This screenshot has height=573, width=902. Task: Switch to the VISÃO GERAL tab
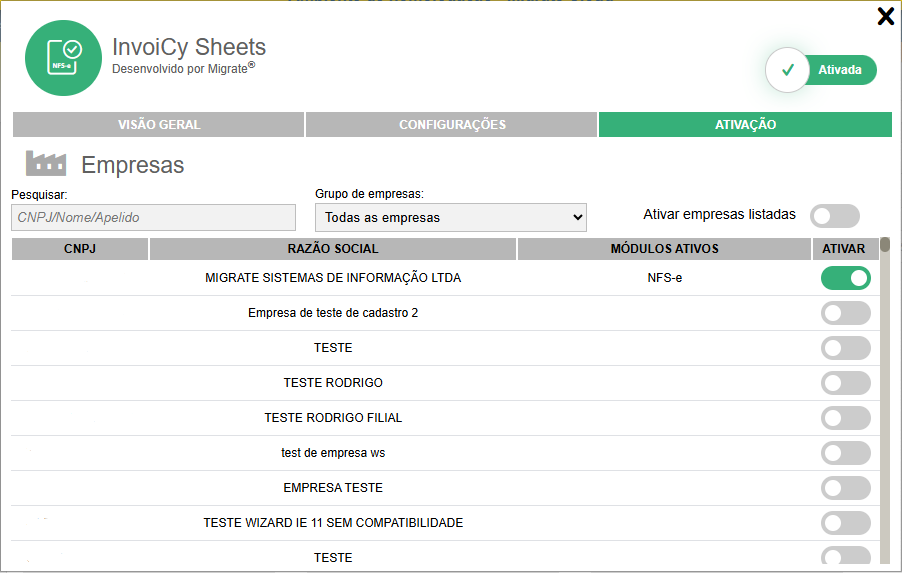[x=159, y=125]
